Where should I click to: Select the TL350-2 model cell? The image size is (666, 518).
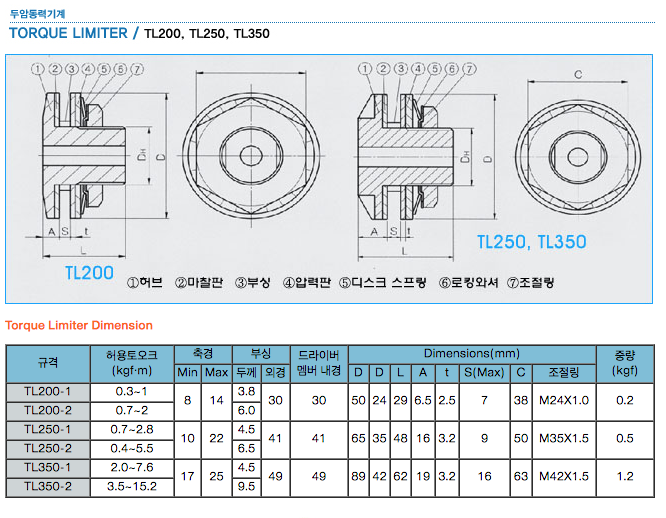[48, 487]
